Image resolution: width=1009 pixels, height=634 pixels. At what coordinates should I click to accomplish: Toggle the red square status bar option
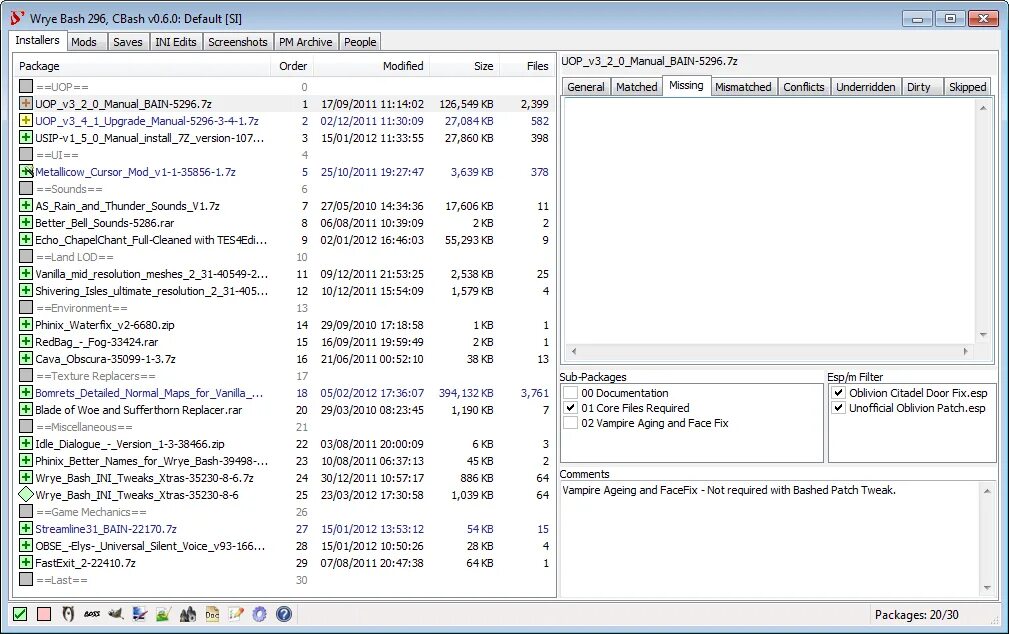(44, 614)
